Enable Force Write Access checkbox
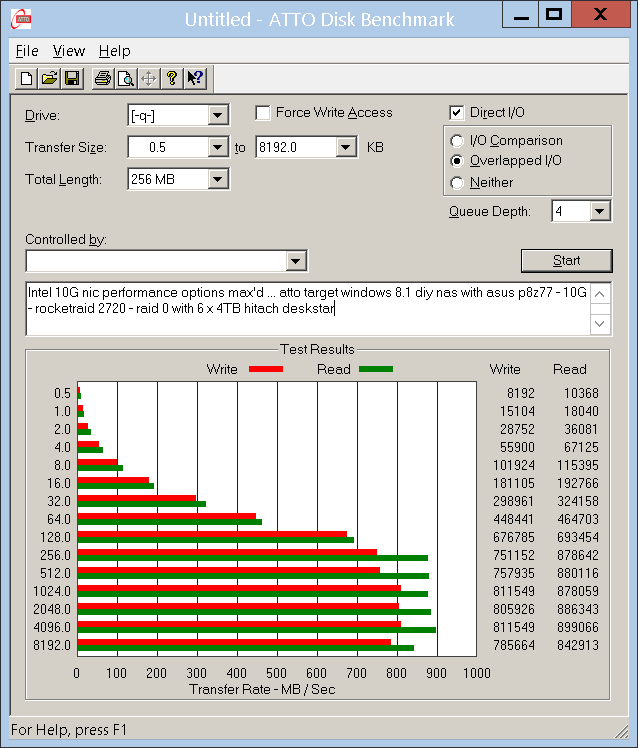638x748 pixels. click(x=264, y=113)
